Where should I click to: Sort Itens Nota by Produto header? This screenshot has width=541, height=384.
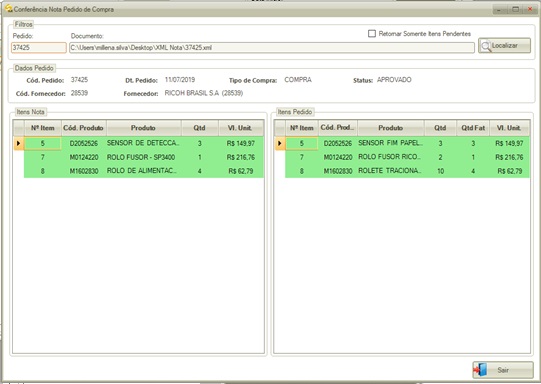(144, 128)
